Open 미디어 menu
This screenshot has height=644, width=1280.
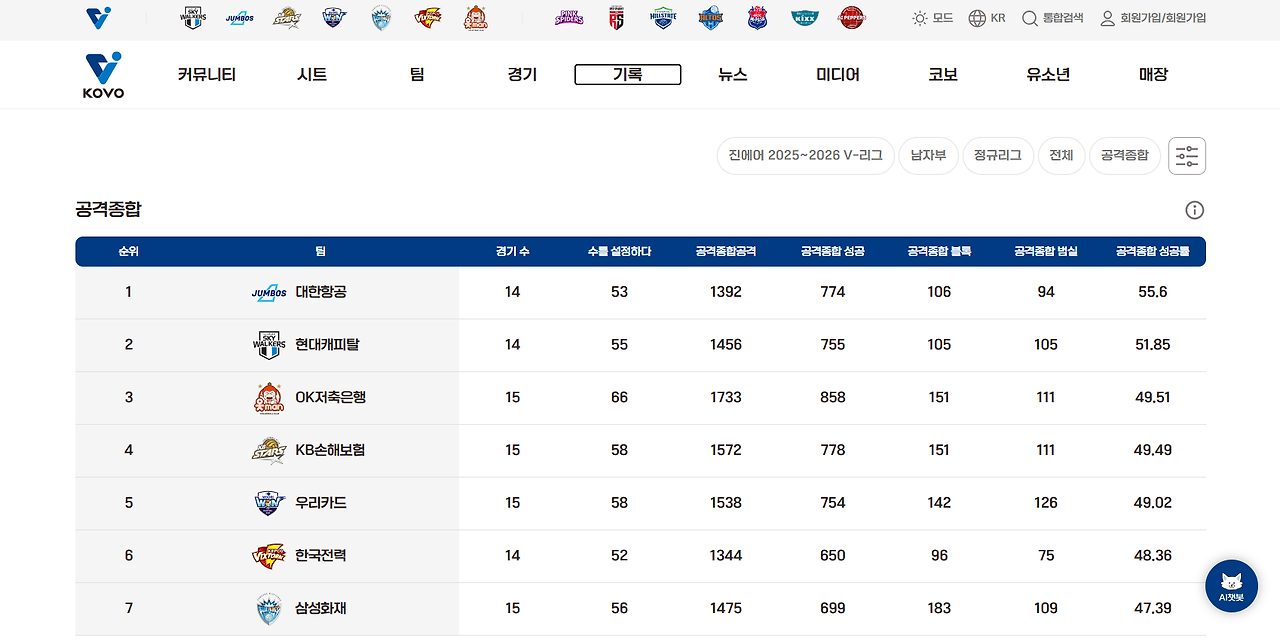(838, 75)
